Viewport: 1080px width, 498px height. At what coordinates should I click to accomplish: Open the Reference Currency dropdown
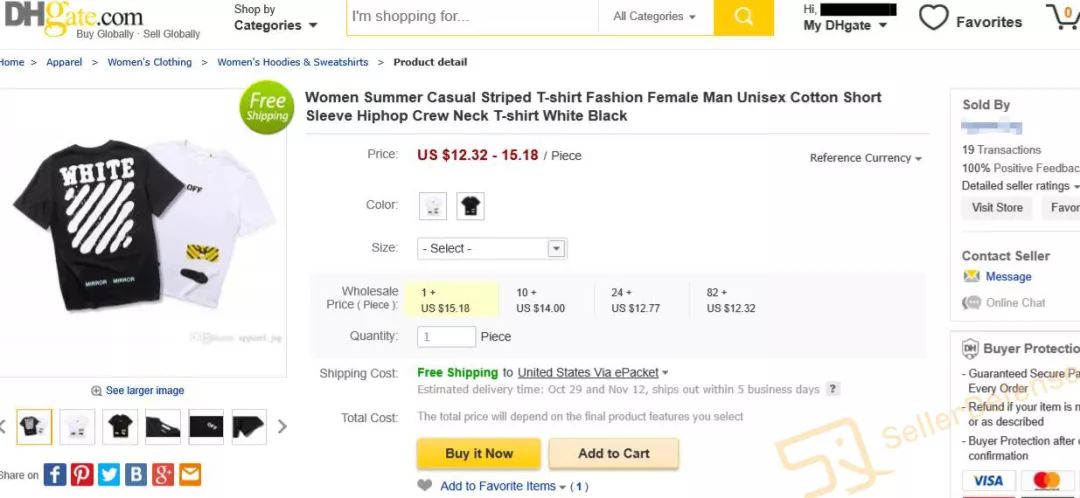865,158
